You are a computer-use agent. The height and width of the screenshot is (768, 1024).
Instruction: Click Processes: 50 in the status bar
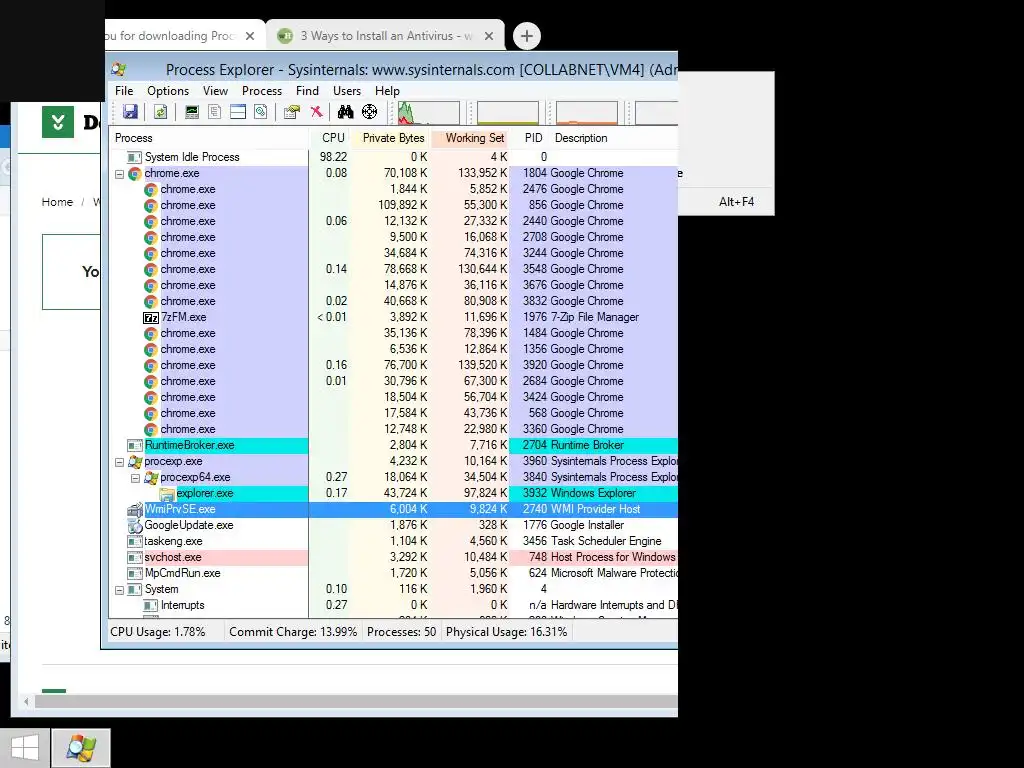pos(401,632)
